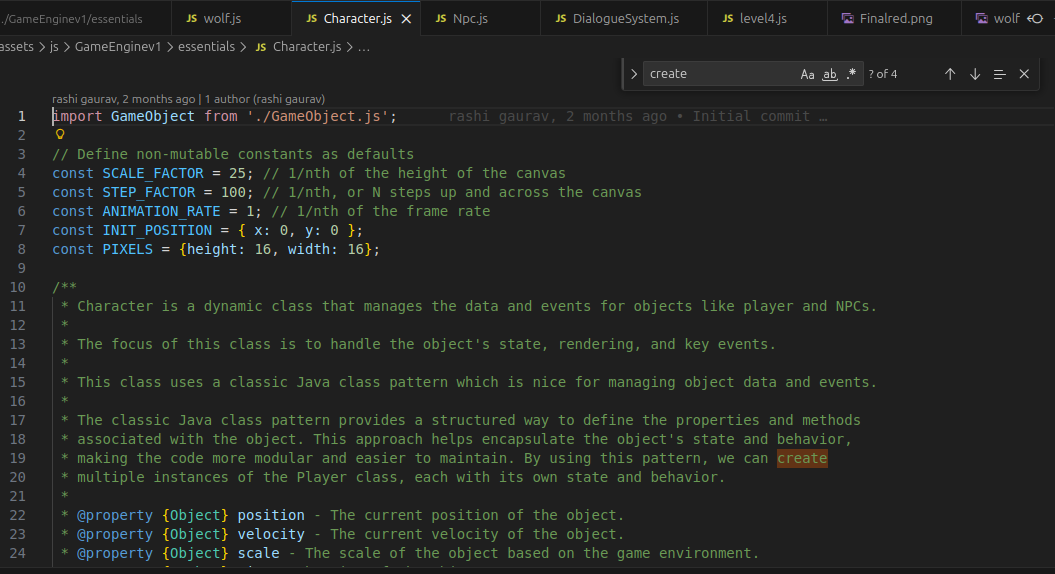Click the highlighted 'create' match on line 19
Screen dimensions: 1055x574
click(x=802, y=458)
